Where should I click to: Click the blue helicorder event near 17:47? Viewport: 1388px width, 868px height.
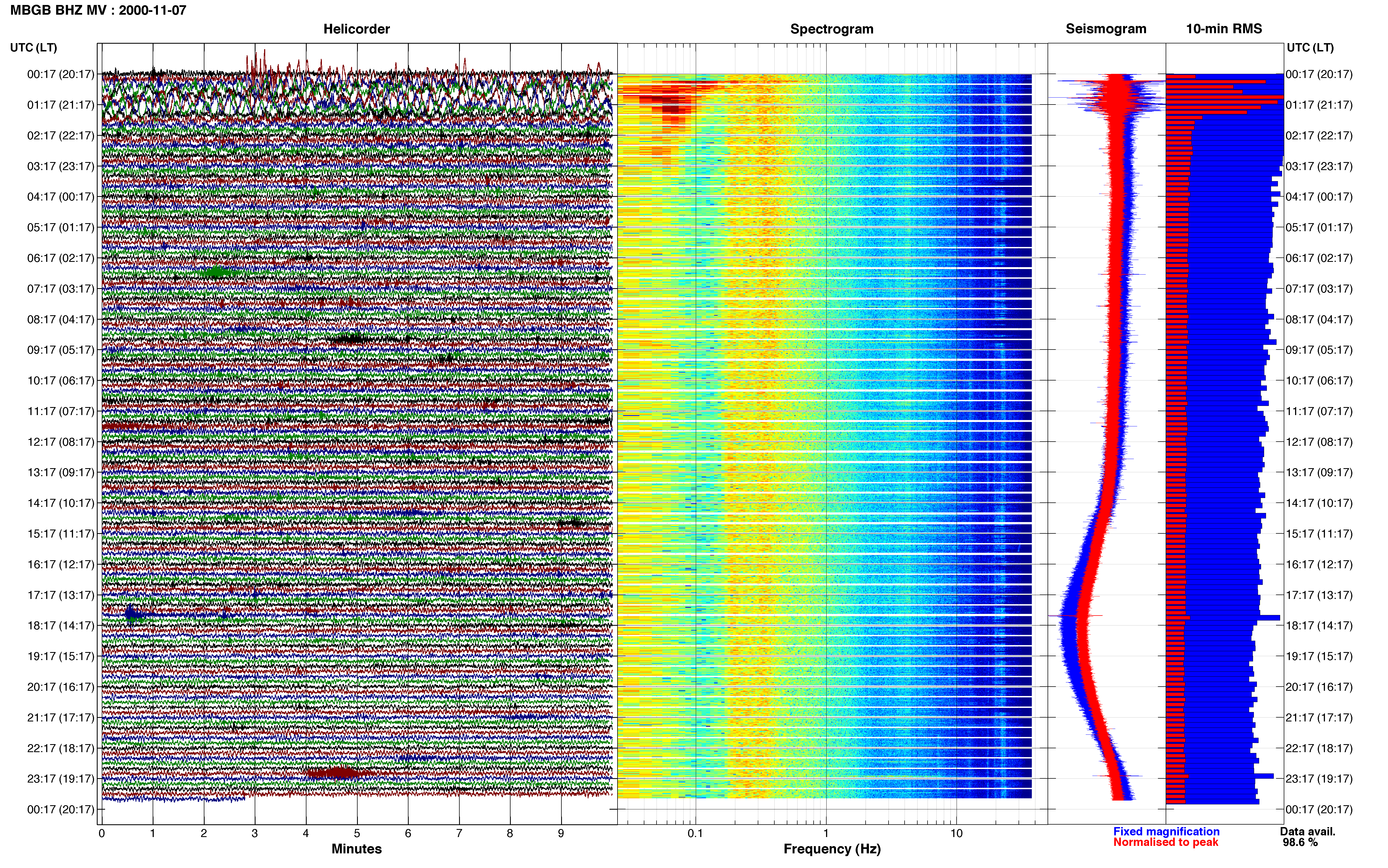132,615
